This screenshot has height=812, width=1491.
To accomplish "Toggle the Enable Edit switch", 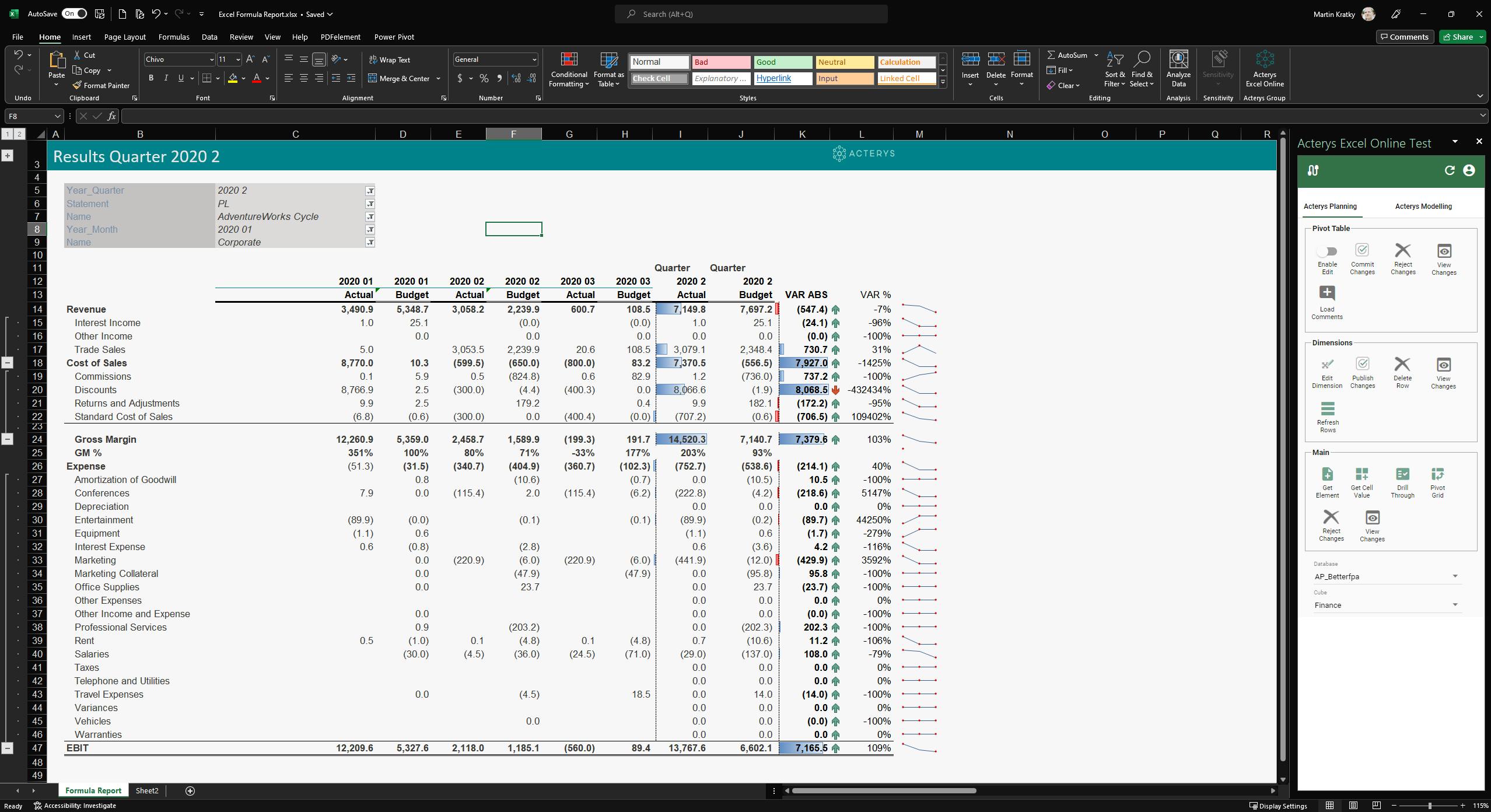I will pos(1326,252).
